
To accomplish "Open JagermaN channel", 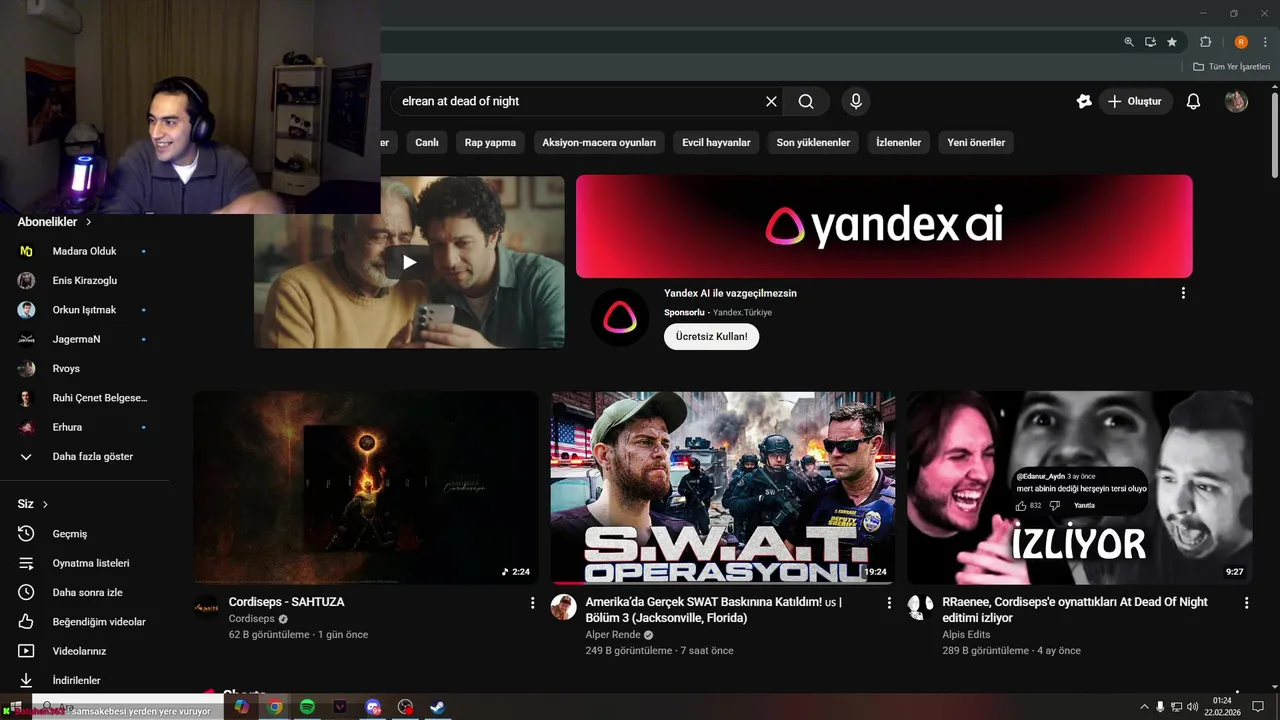I will [x=85, y=339].
